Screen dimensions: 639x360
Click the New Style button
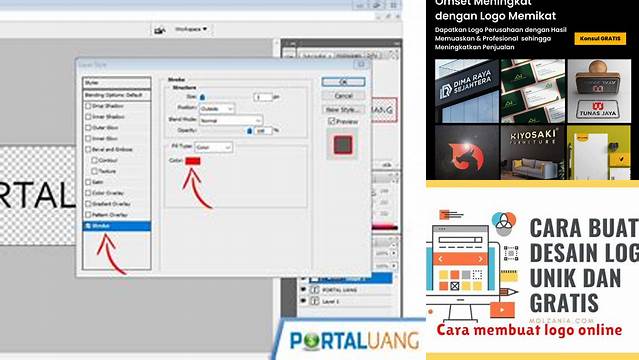tap(343, 110)
